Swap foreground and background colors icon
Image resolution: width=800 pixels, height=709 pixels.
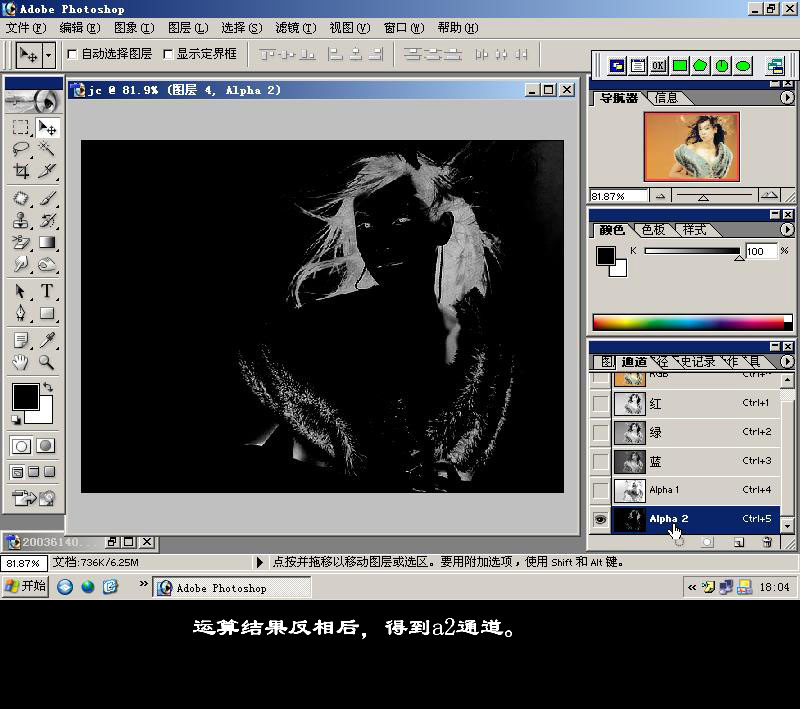click(x=48, y=387)
